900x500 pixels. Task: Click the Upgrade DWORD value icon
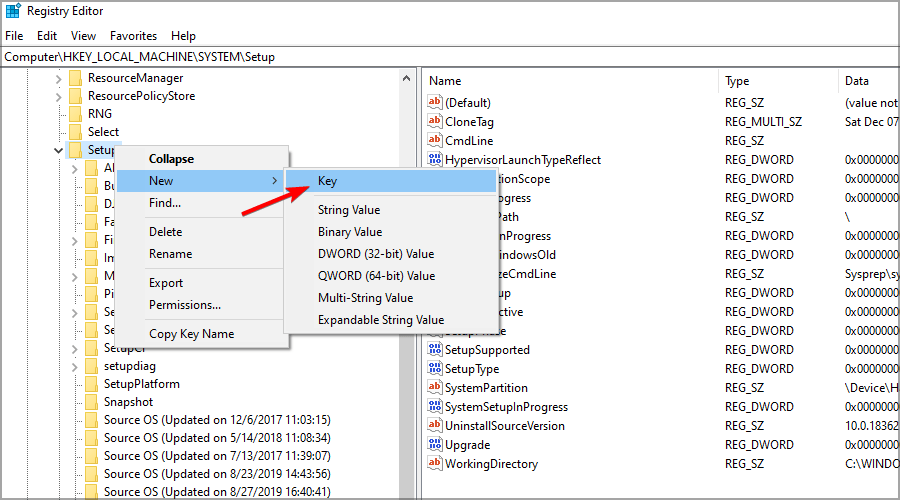click(x=435, y=445)
